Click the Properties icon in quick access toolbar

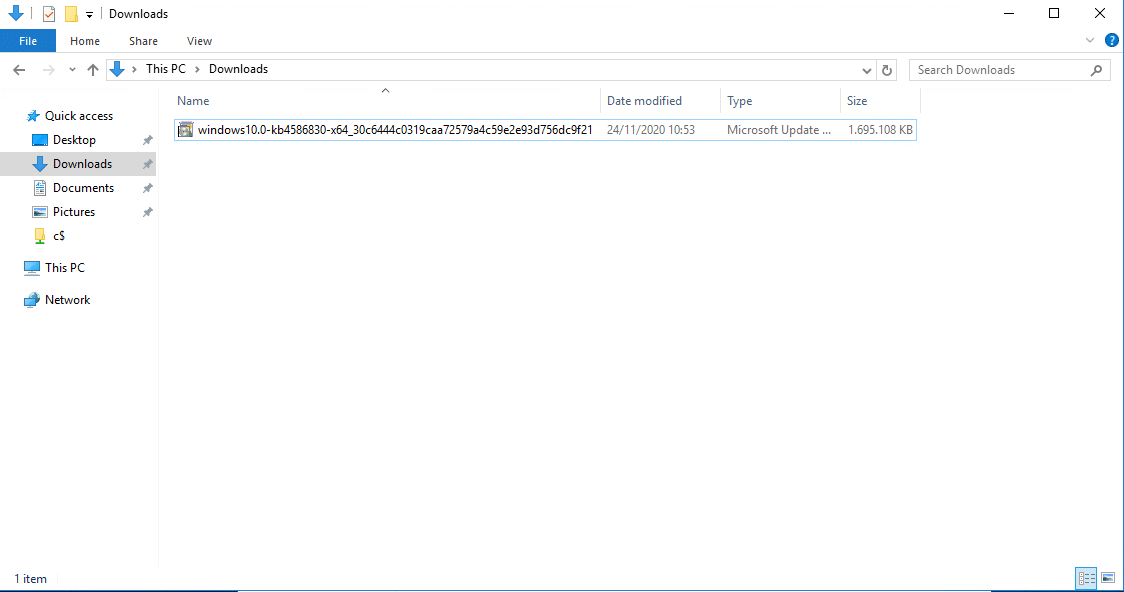coord(49,14)
